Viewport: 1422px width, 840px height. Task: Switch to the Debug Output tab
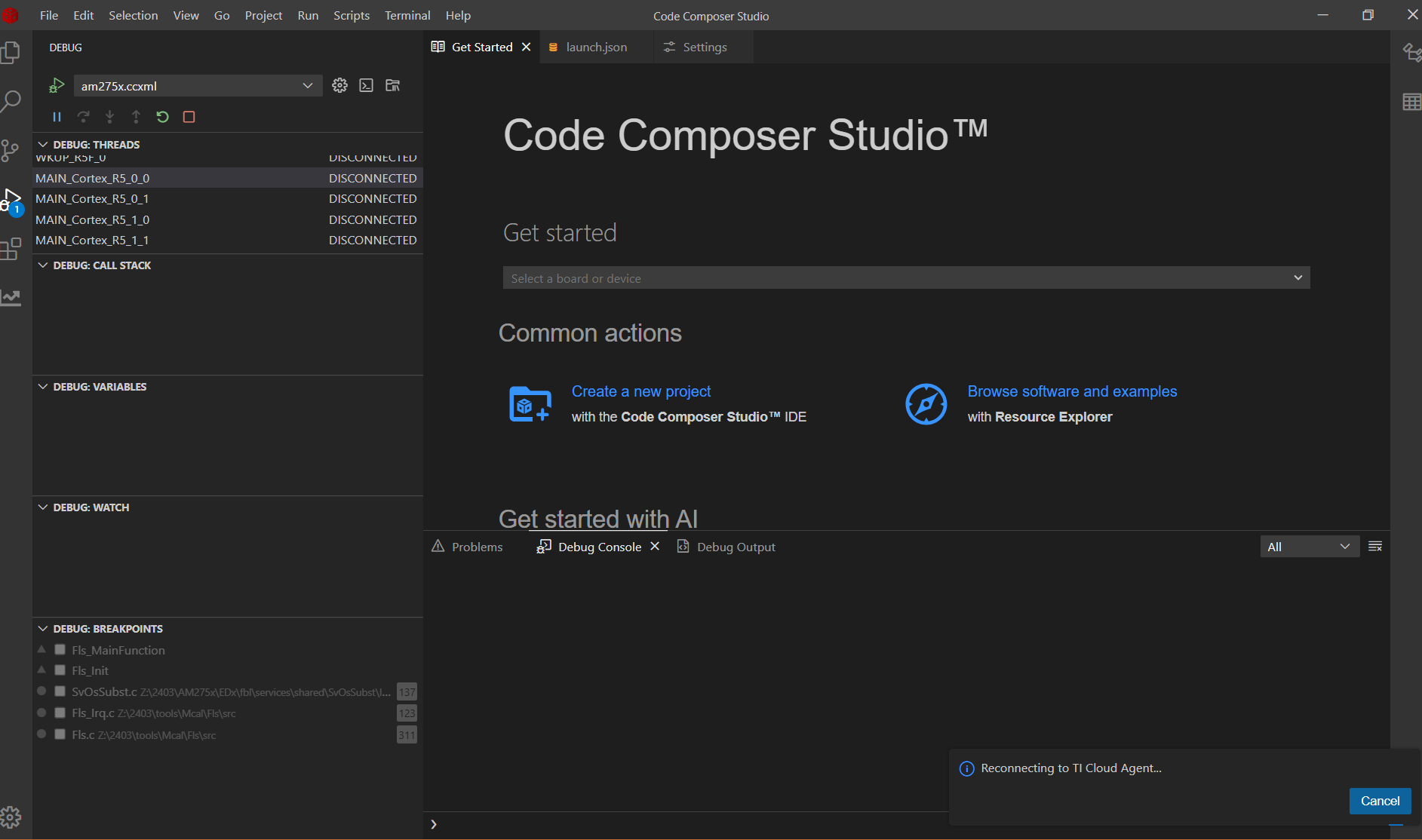(726, 547)
